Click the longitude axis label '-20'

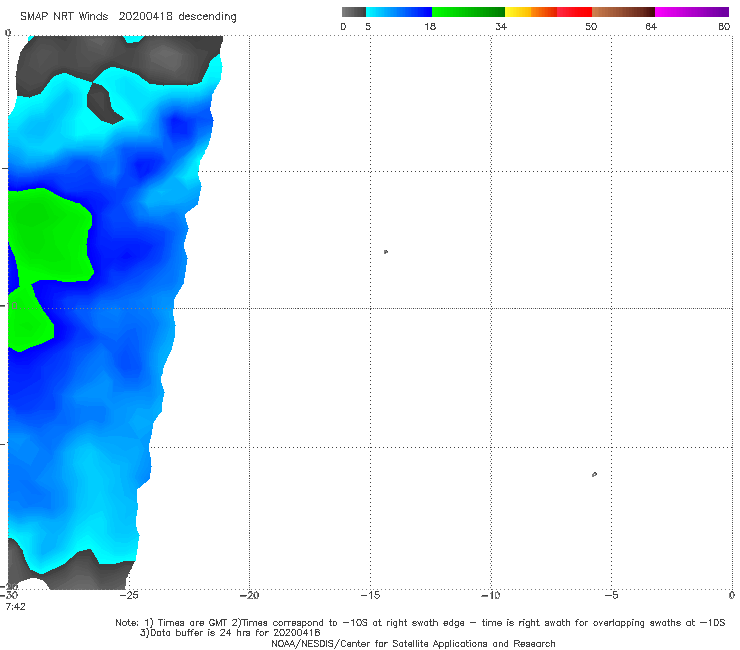tap(249, 595)
